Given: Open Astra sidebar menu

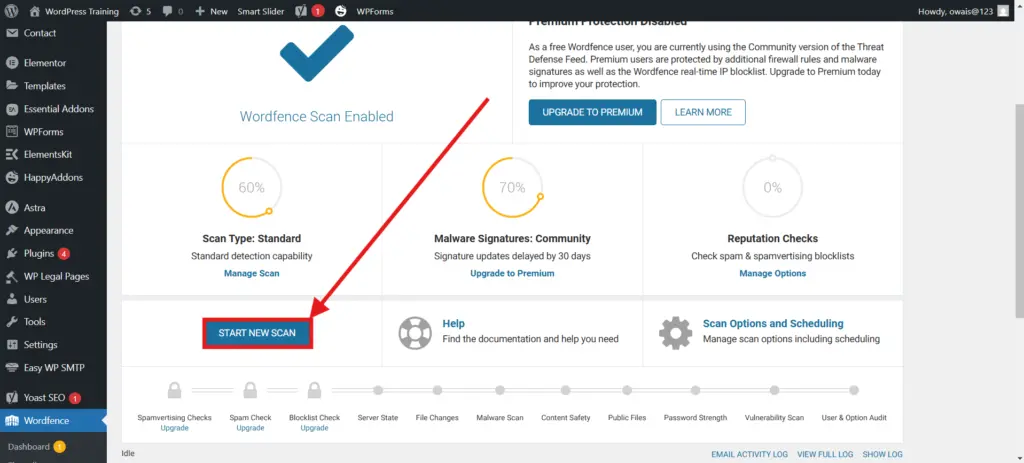Looking at the screenshot, I should tap(35, 208).
